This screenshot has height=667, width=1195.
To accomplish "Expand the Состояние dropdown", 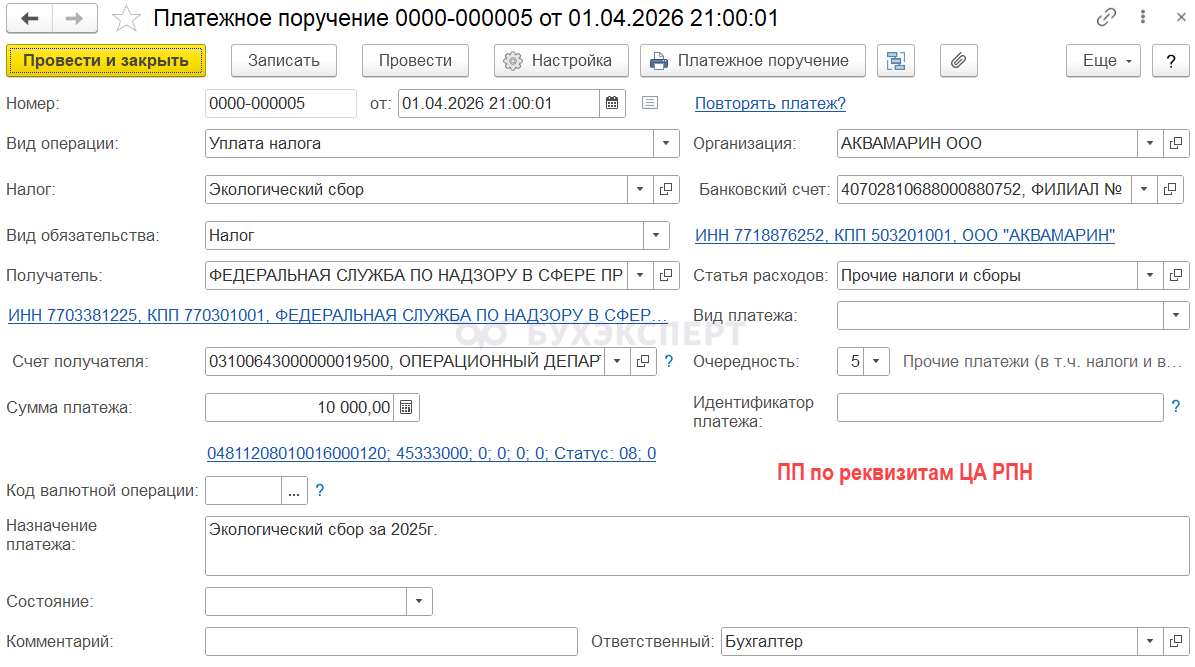I will click(x=419, y=601).
